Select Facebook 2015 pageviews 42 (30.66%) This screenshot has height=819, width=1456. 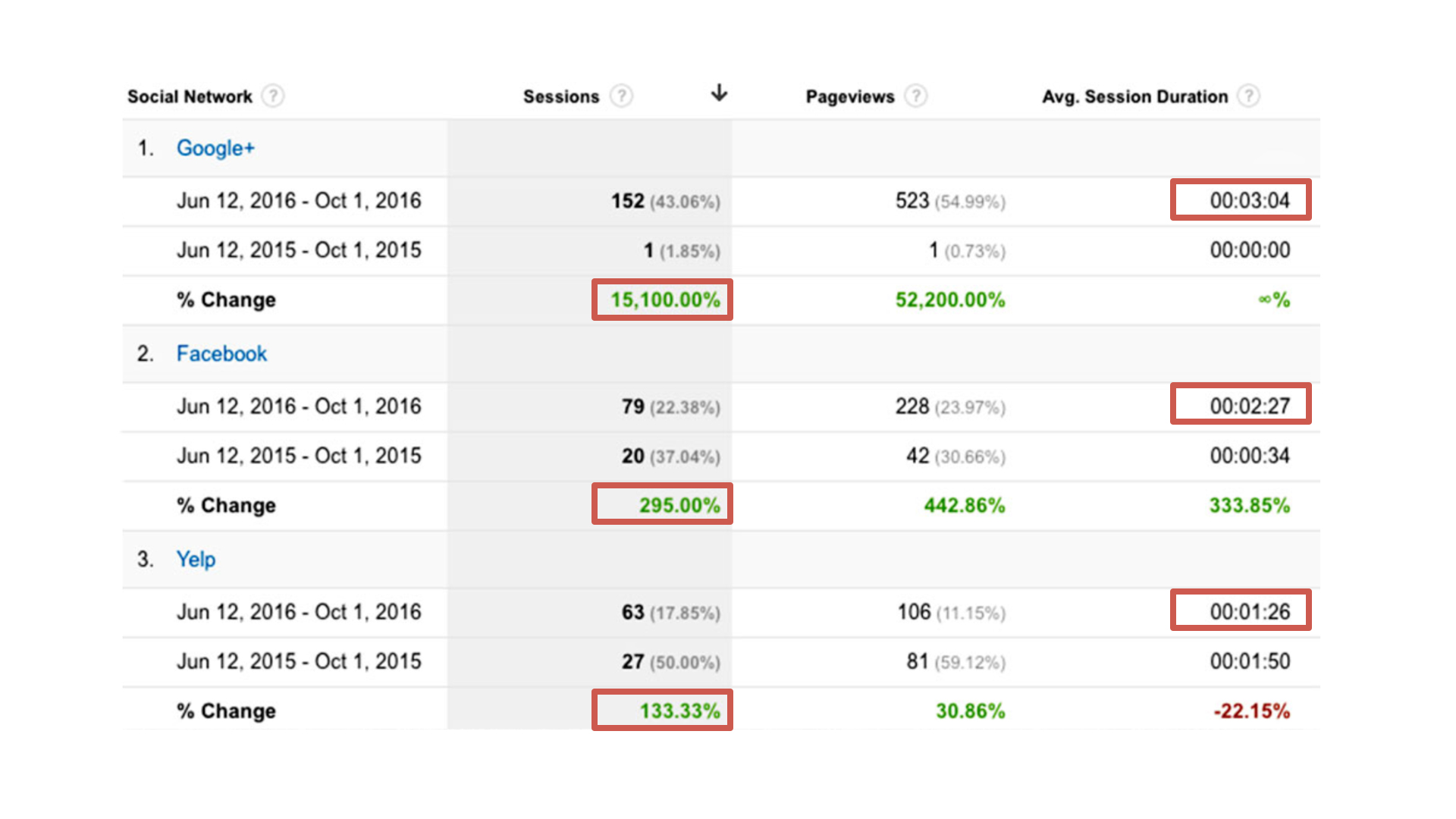point(955,456)
